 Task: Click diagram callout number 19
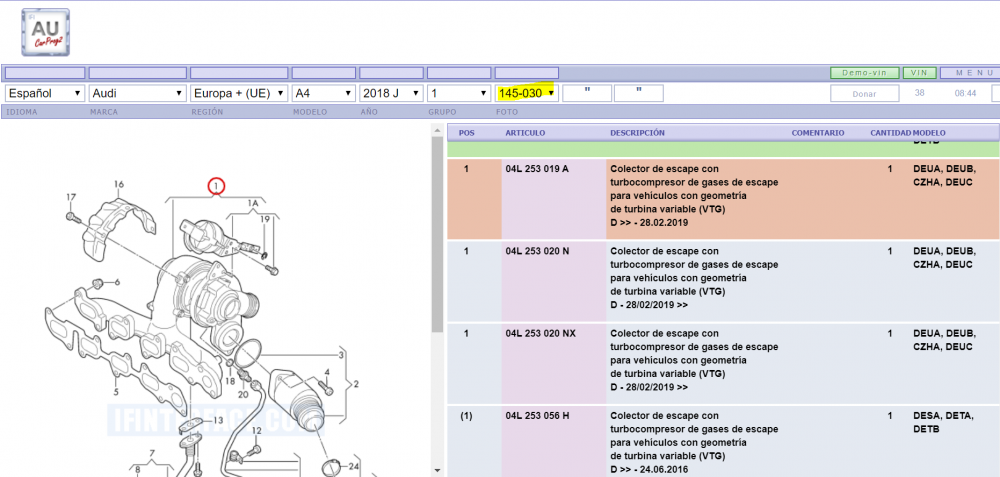tap(265, 219)
